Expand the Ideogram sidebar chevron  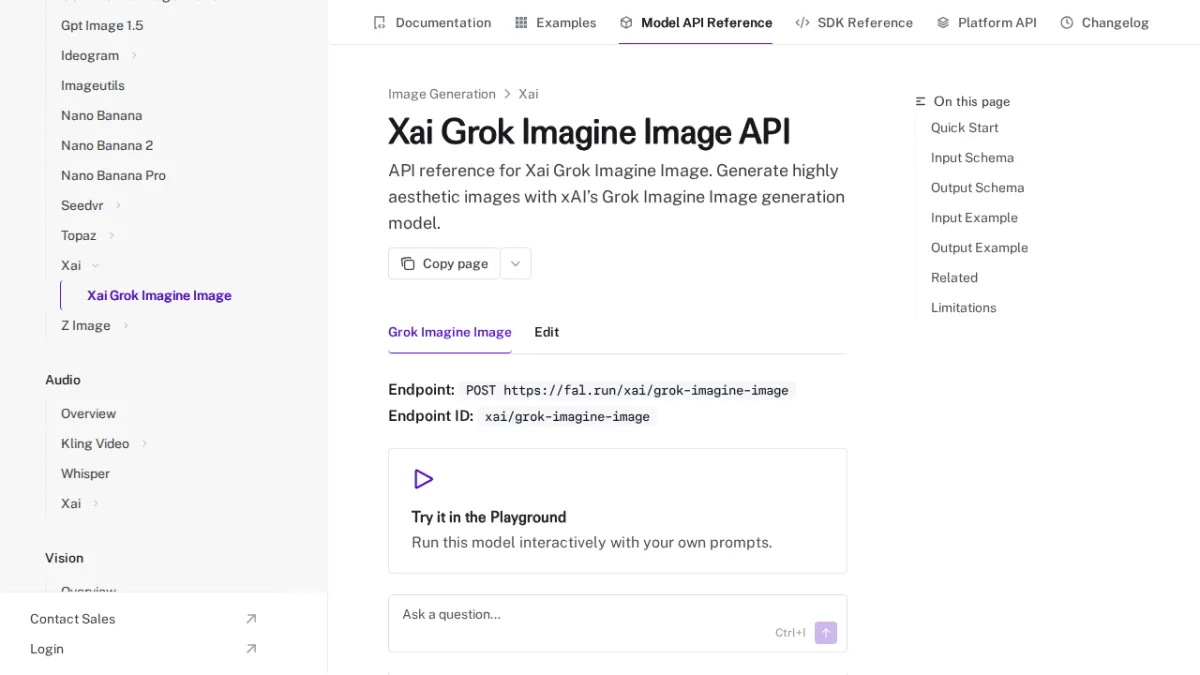point(134,55)
